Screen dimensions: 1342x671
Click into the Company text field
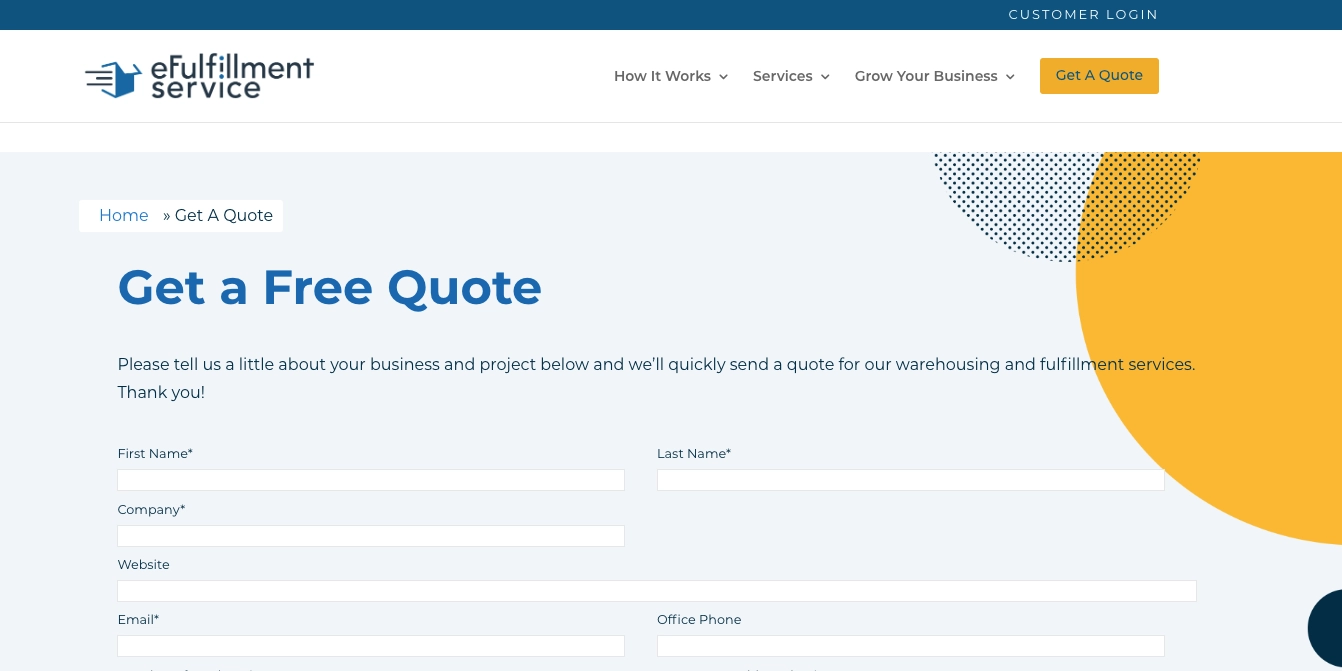[x=370, y=536]
